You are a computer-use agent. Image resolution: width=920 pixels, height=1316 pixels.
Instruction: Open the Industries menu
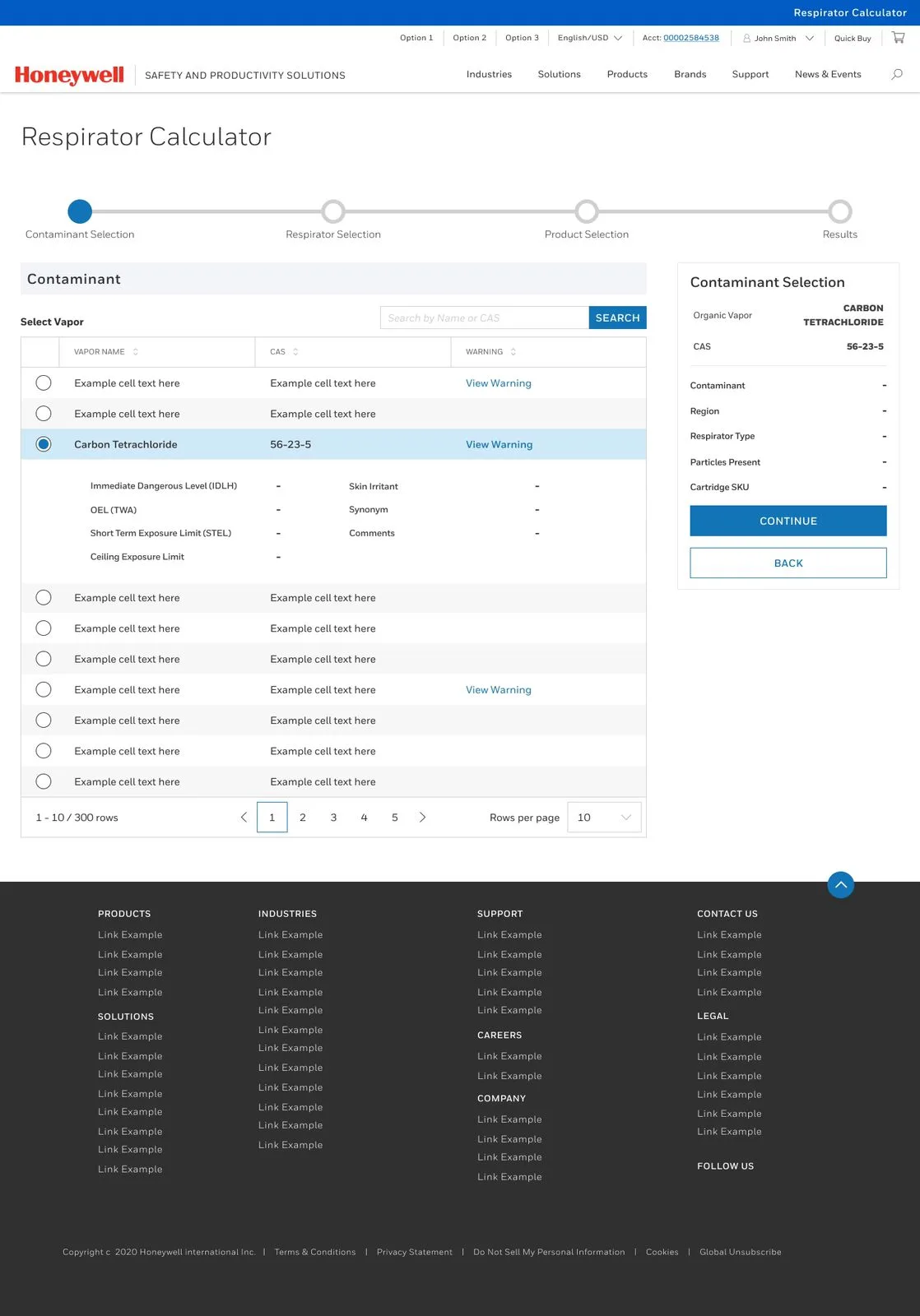[489, 74]
